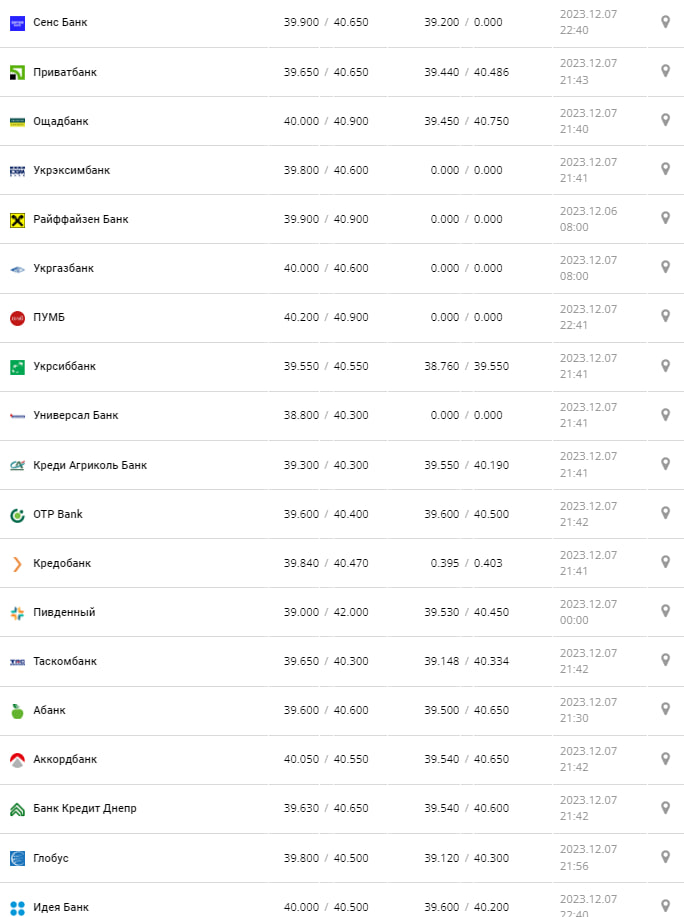The height and width of the screenshot is (917, 684).
Task: Click the Абанк green apple logo
Action: click(17, 711)
